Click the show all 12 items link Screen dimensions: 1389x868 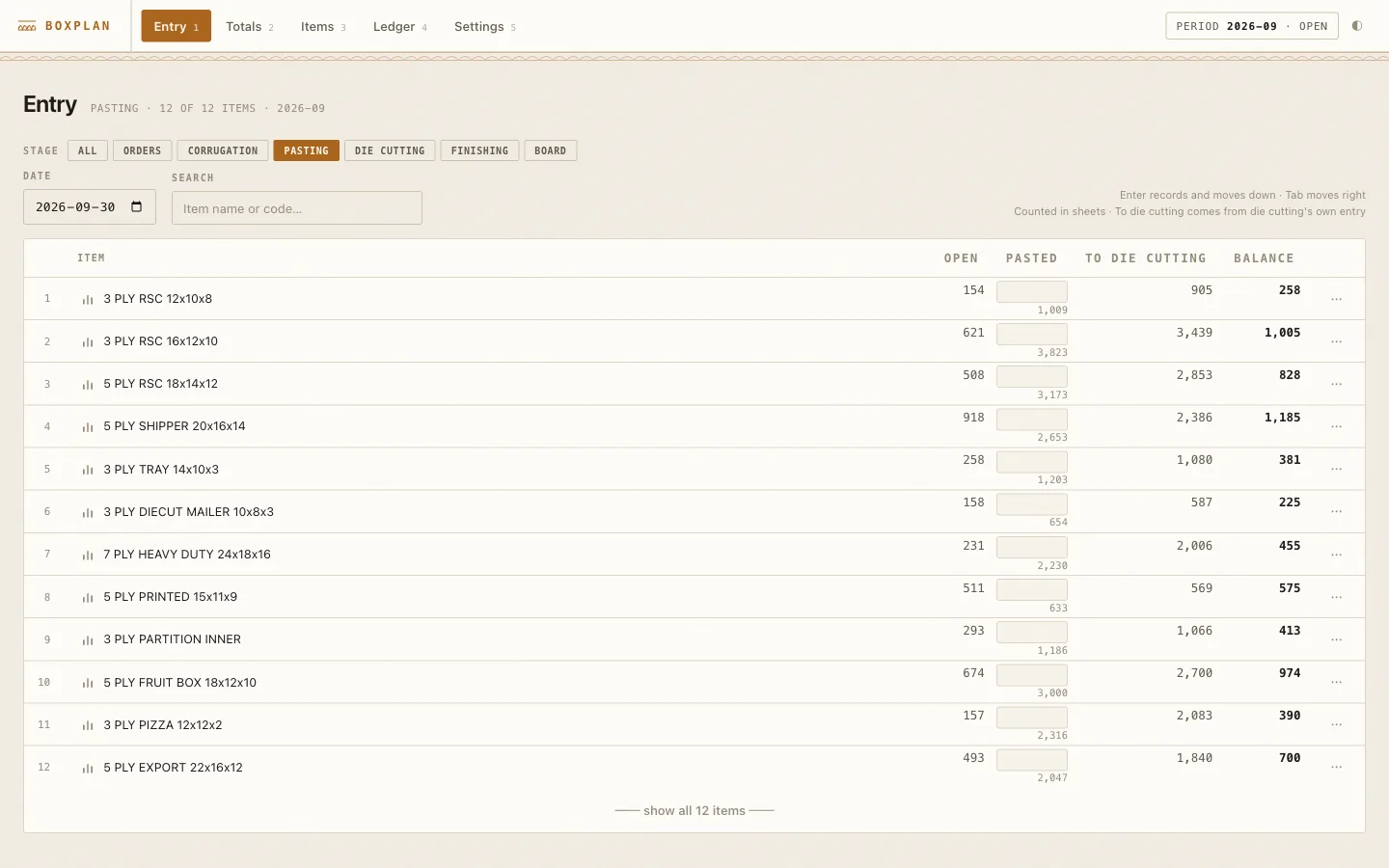[x=694, y=811]
